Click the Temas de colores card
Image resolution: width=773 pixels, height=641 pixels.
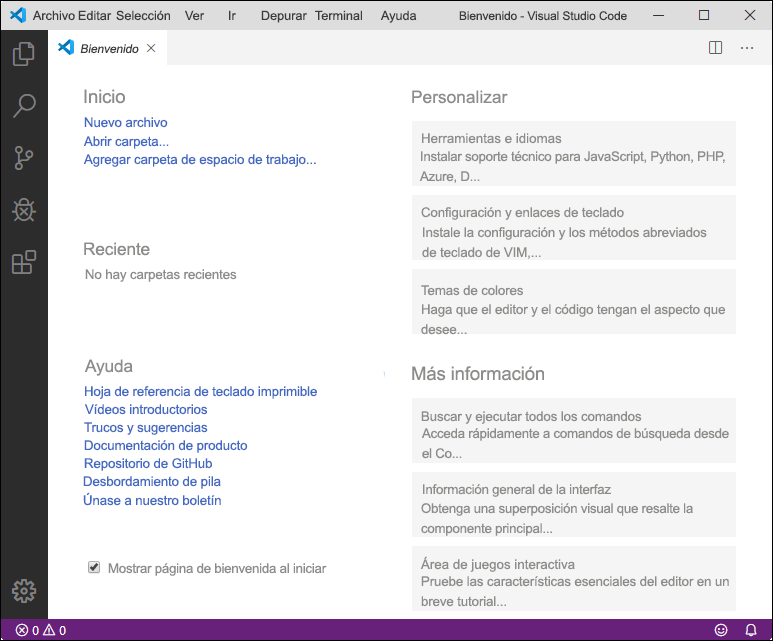coord(574,301)
